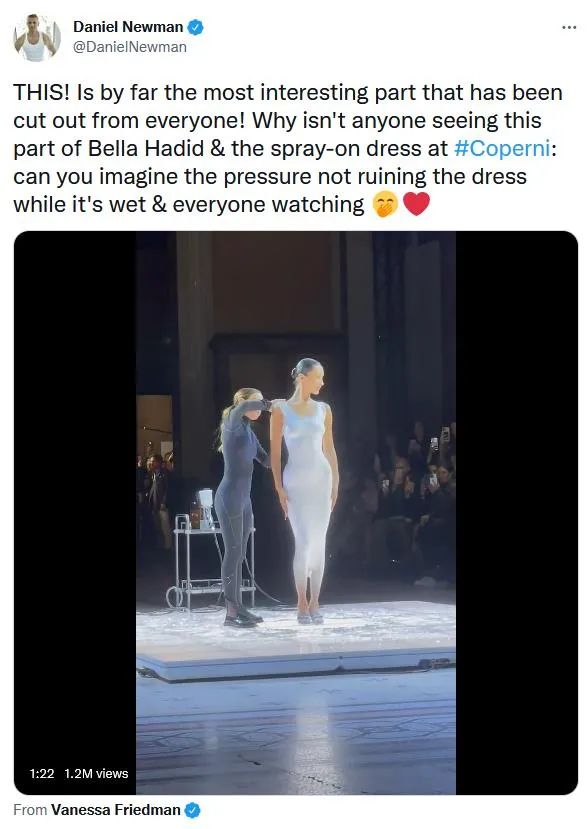Screen dimensions: 587x829
Task: Click the 1:22 video duration label
Action: [x=42, y=773]
